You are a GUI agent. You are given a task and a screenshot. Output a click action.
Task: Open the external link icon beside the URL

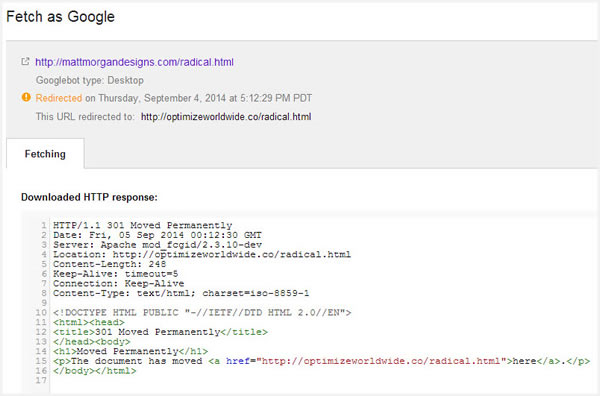coord(25,61)
